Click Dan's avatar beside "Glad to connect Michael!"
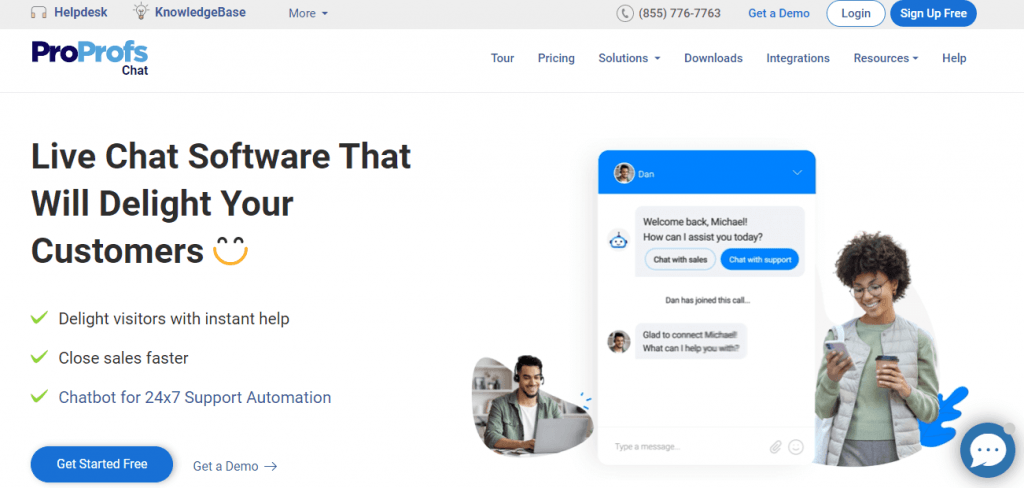 pyautogui.click(x=618, y=341)
